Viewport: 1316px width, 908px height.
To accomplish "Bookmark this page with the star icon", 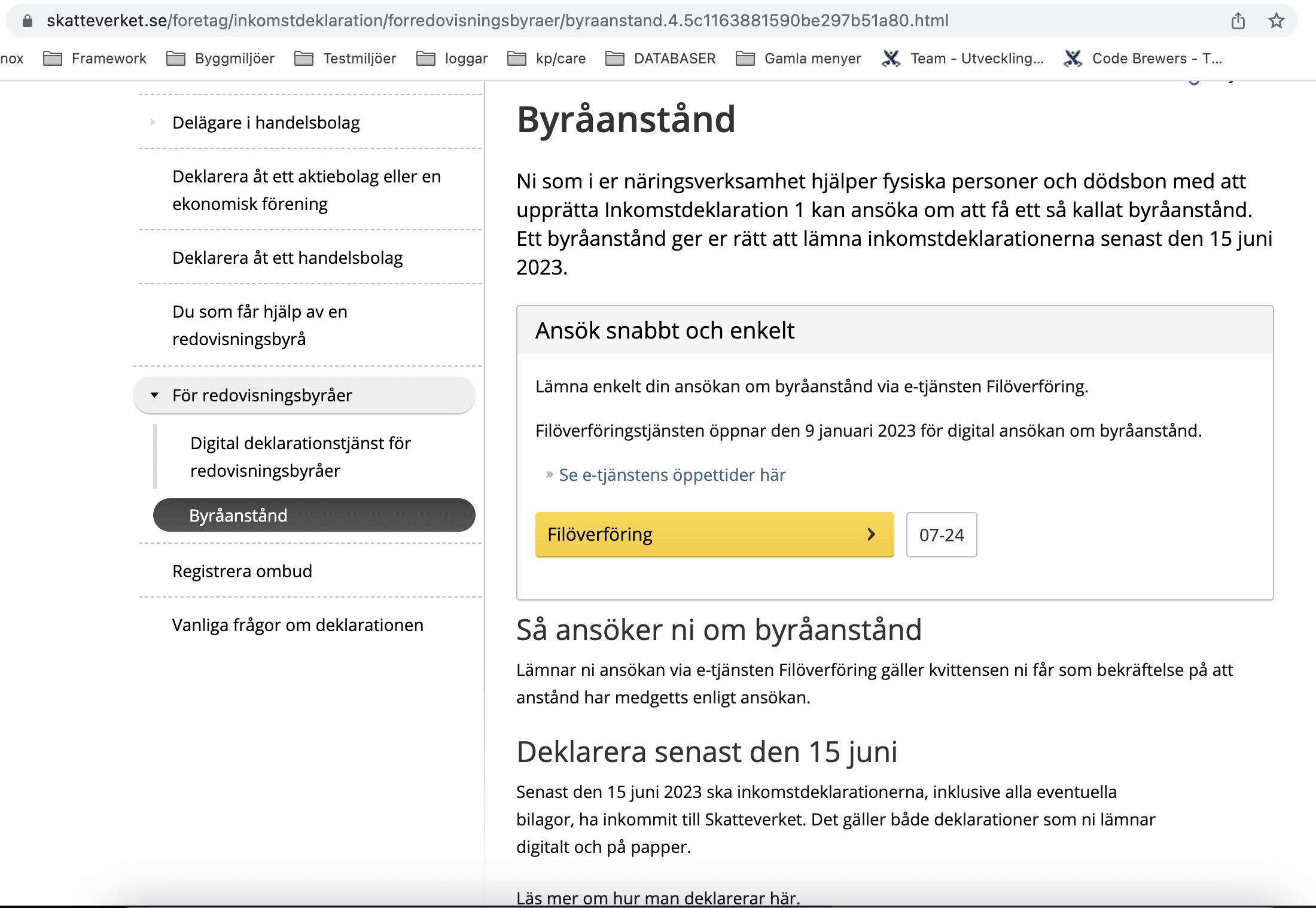I will [x=1276, y=21].
